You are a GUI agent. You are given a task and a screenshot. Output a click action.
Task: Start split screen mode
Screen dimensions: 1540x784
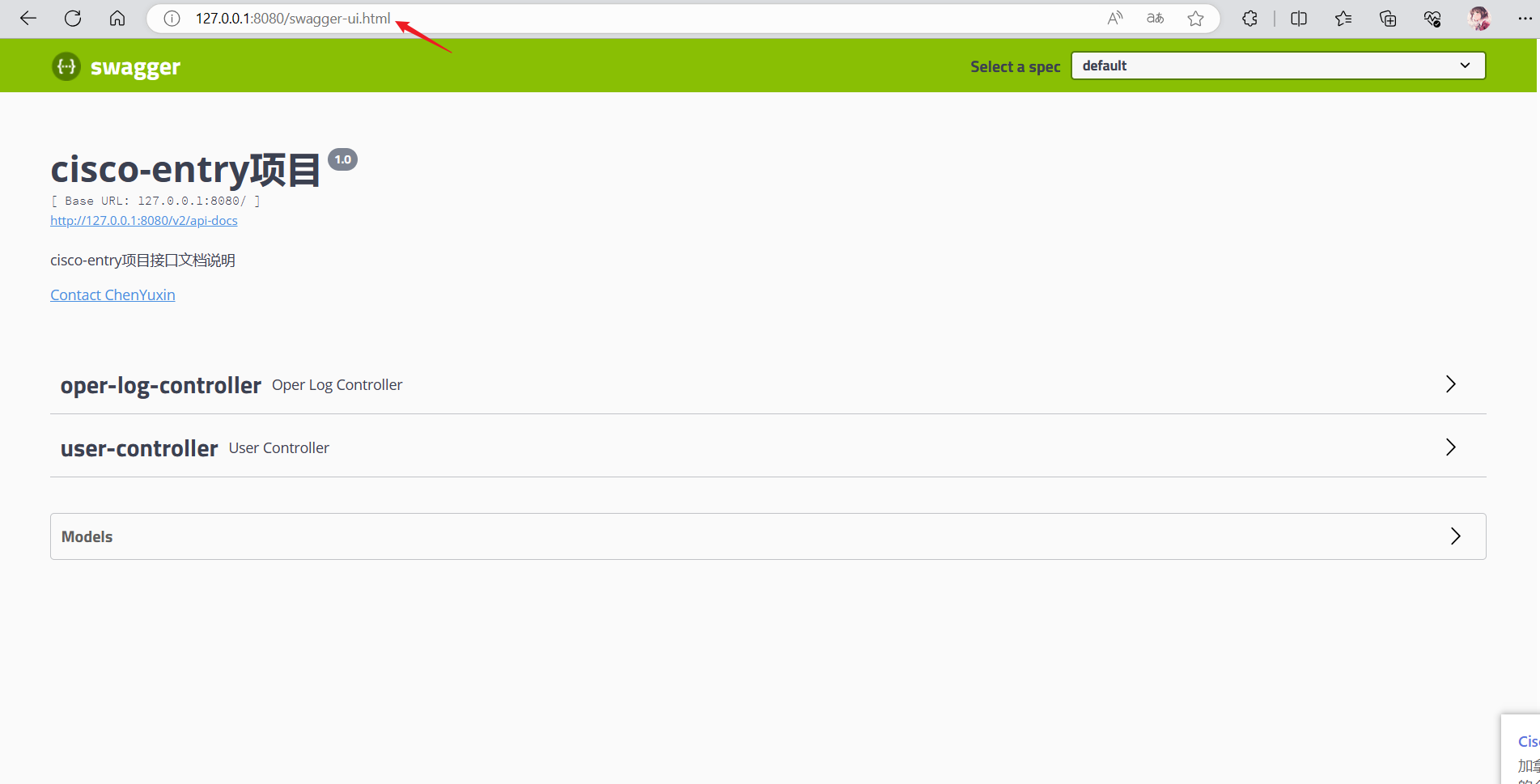point(1298,18)
